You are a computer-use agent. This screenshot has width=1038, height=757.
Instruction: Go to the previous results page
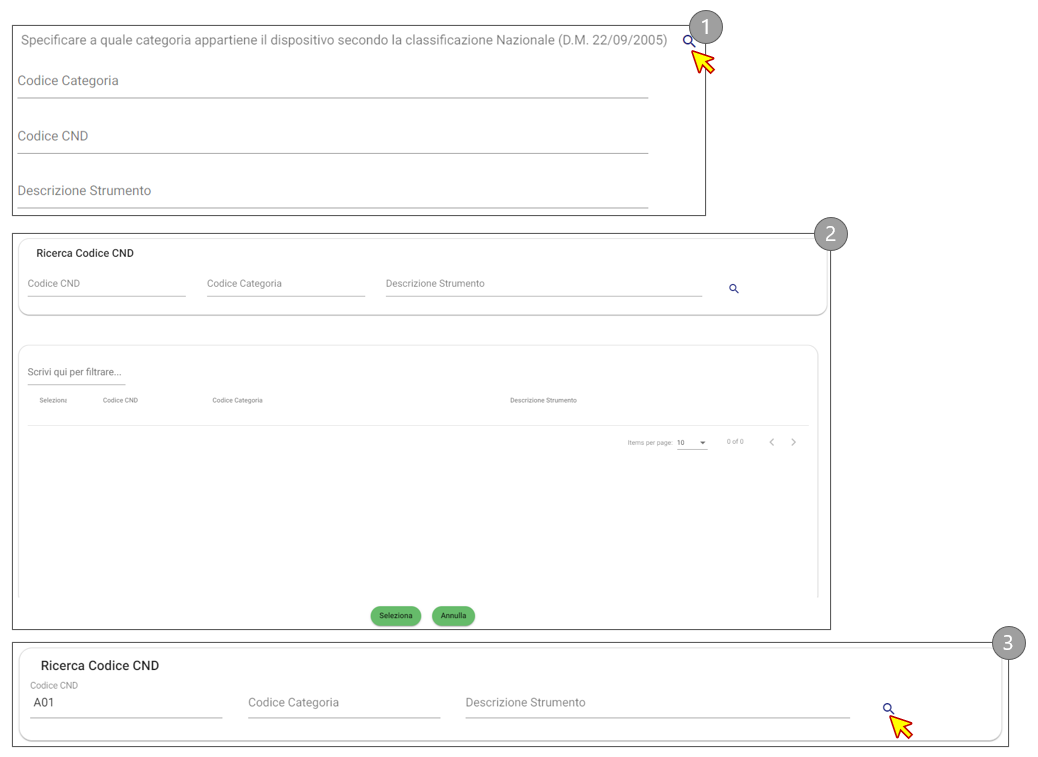pos(771,442)
